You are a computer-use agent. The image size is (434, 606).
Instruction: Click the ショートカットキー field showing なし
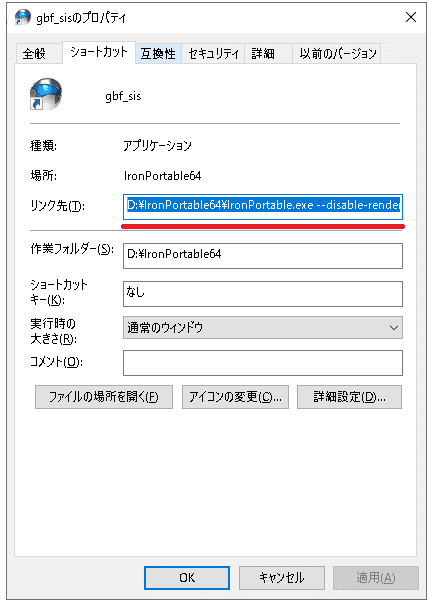click(263, 294)
